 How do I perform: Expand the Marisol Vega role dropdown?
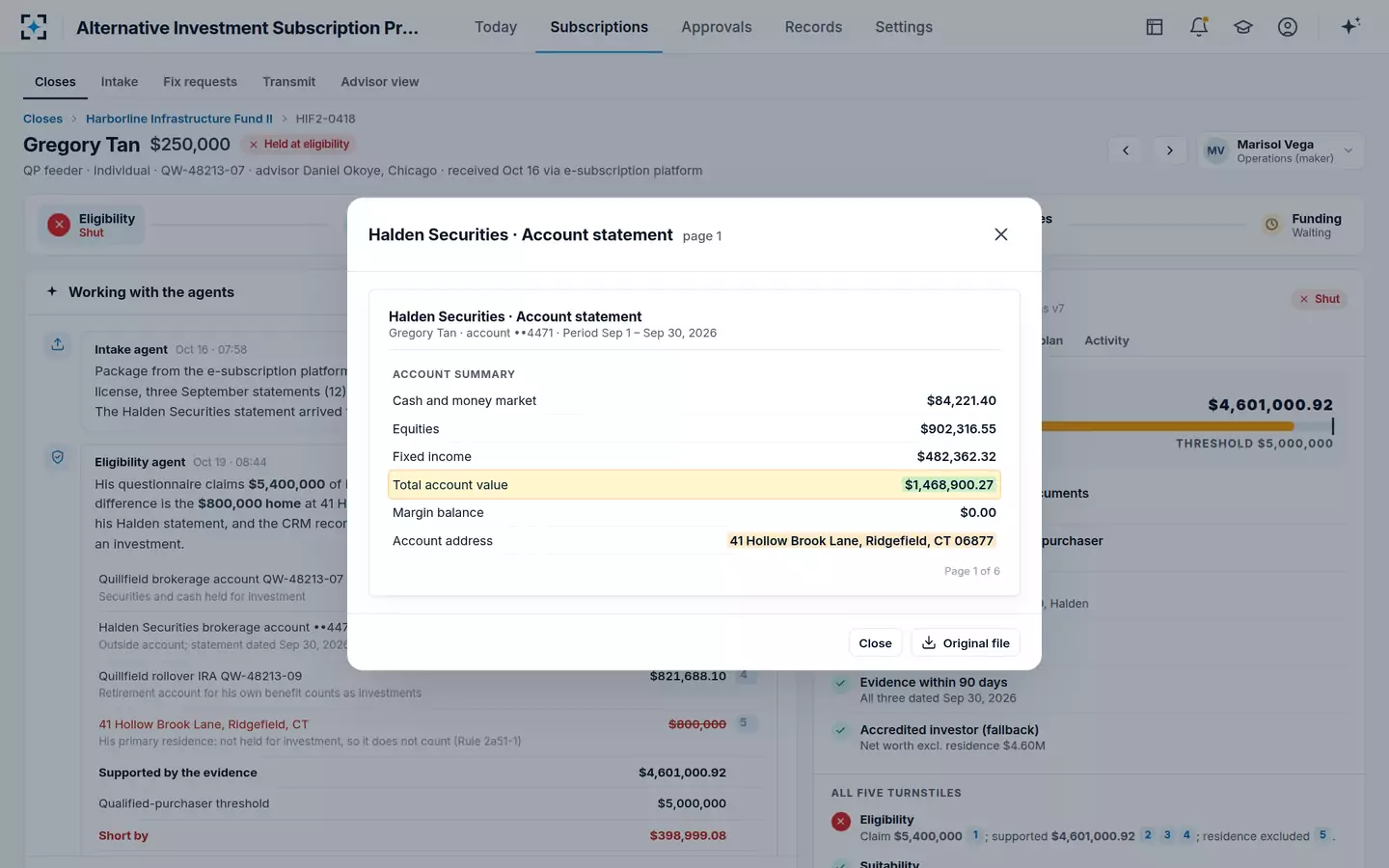(x=1280, y=150)
